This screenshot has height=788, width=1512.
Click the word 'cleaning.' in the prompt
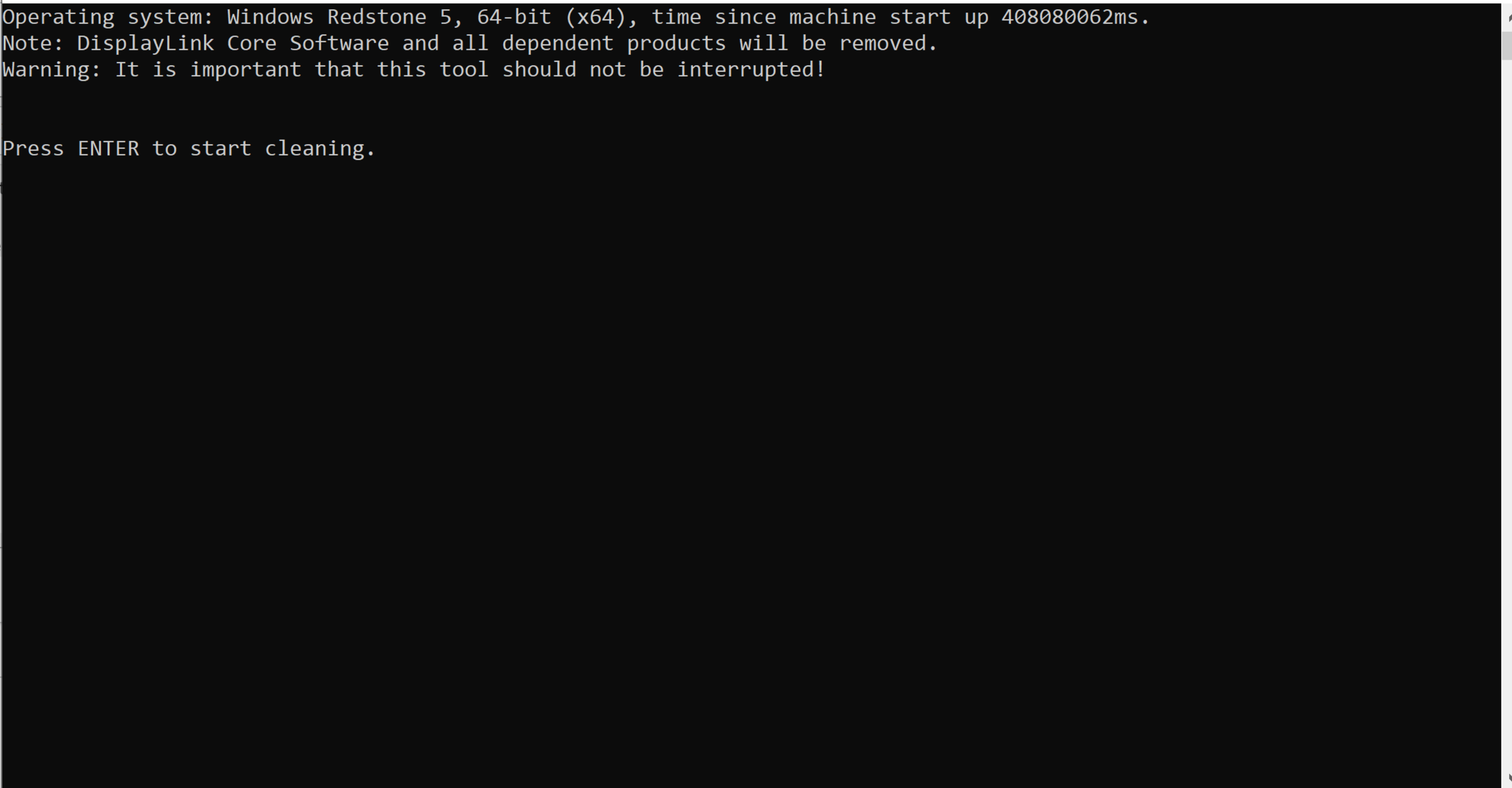pyautogui.click(x=320, y=149)
